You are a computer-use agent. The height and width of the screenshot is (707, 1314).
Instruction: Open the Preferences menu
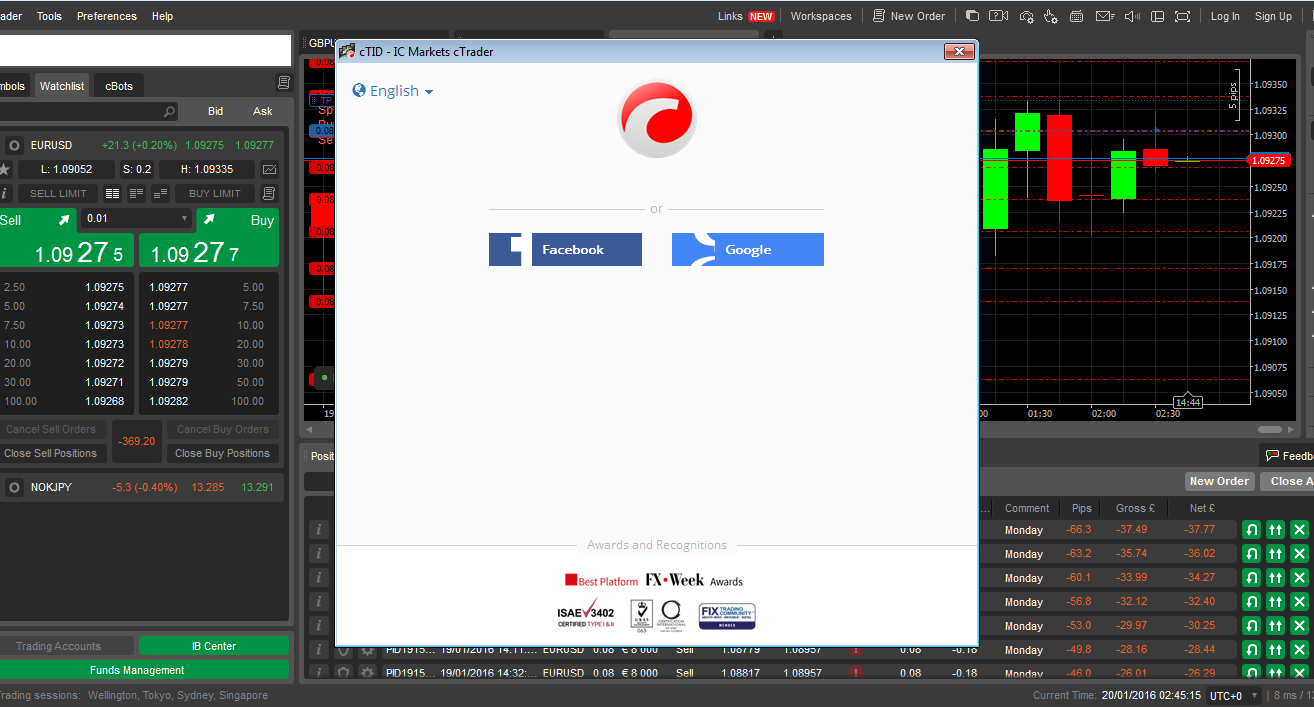pos(107,16)
